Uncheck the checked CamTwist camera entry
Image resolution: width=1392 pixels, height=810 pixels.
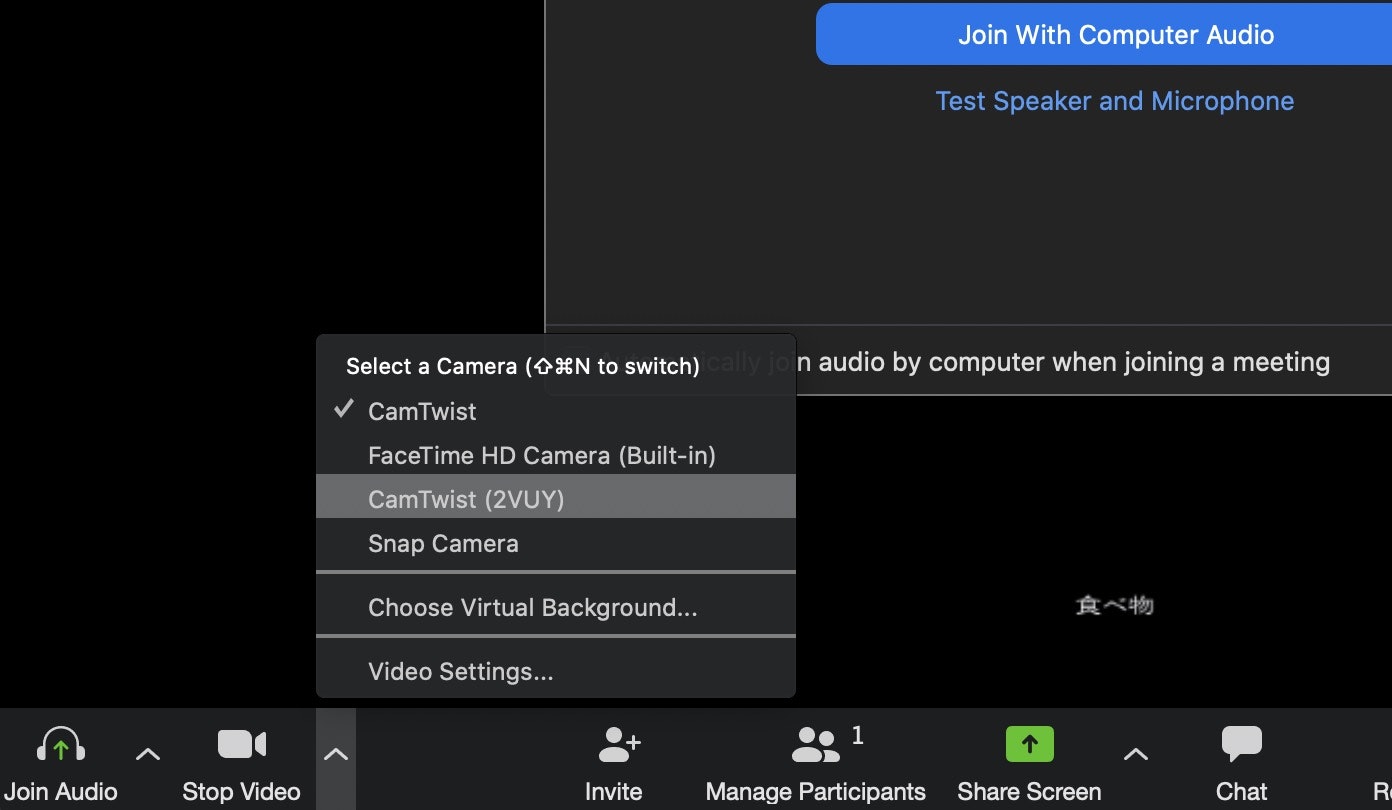pos(422,411)
